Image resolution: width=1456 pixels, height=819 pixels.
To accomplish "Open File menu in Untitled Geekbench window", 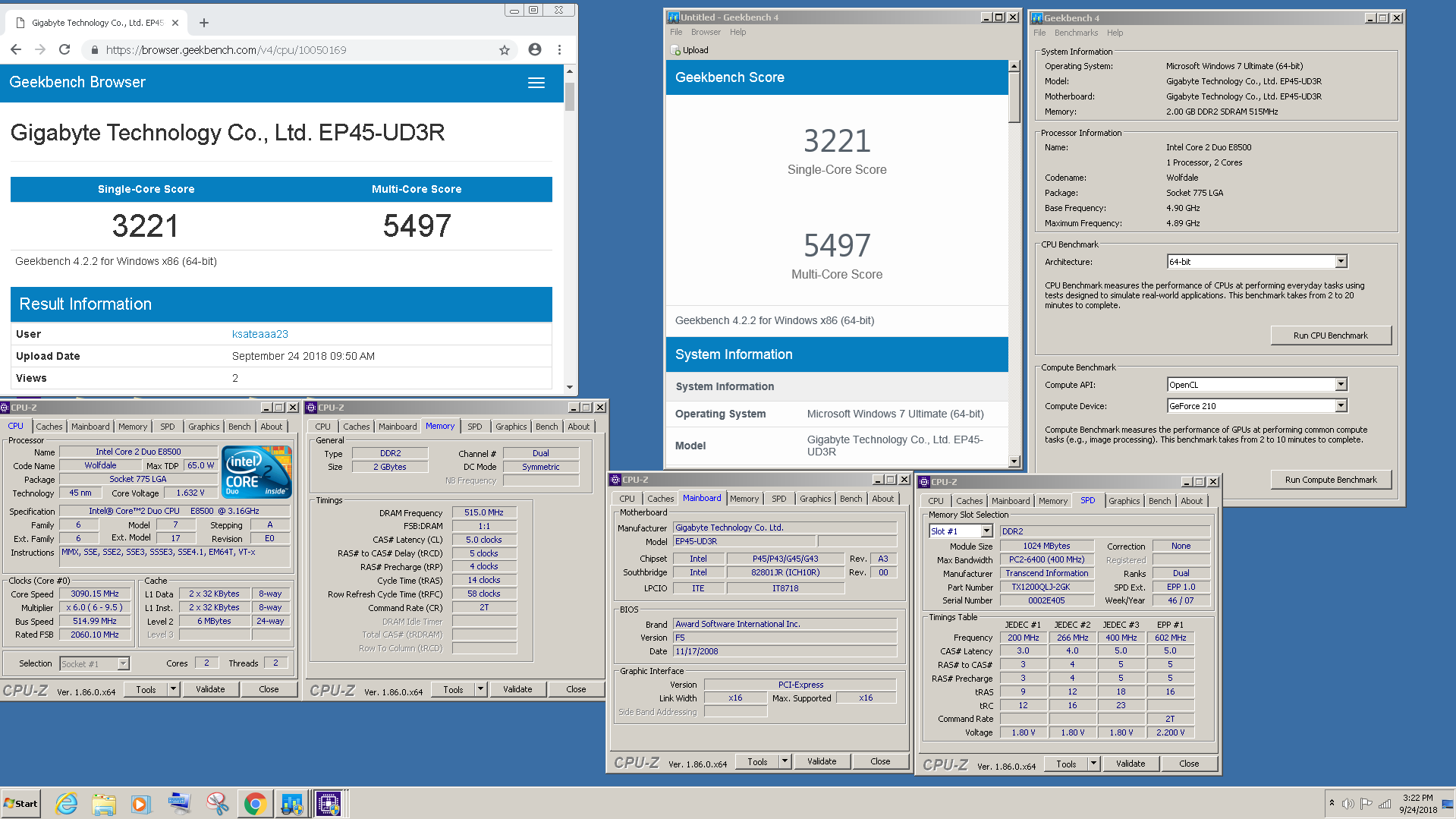I will [x=676, y=32].
